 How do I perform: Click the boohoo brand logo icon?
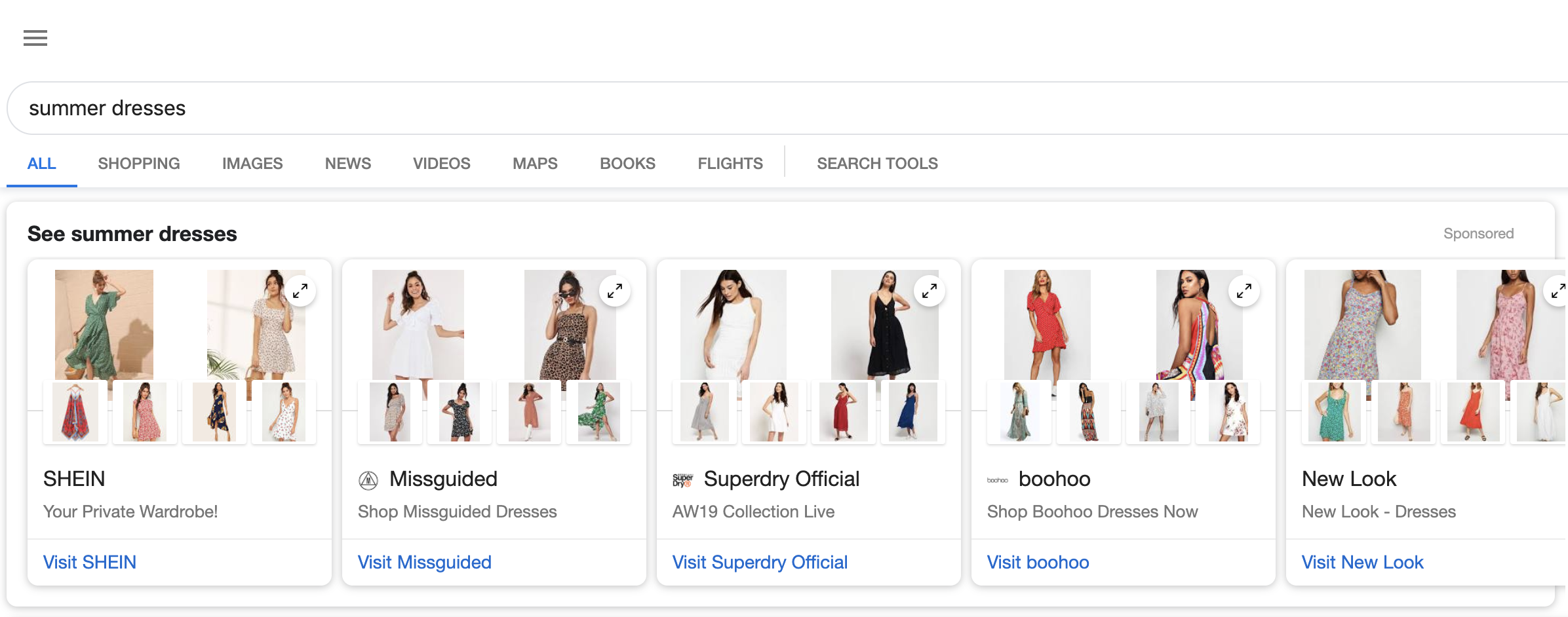(998, 480)
